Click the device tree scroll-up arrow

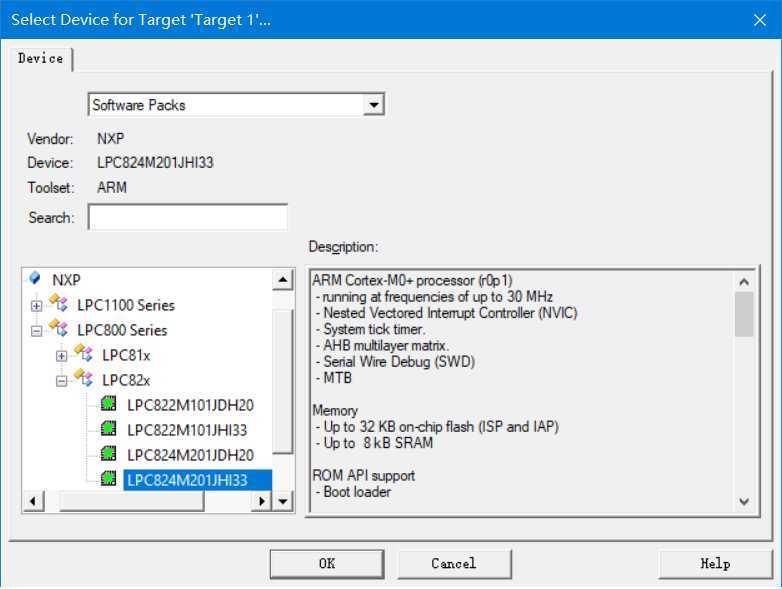pyautogui.click(x=283, y=280)
